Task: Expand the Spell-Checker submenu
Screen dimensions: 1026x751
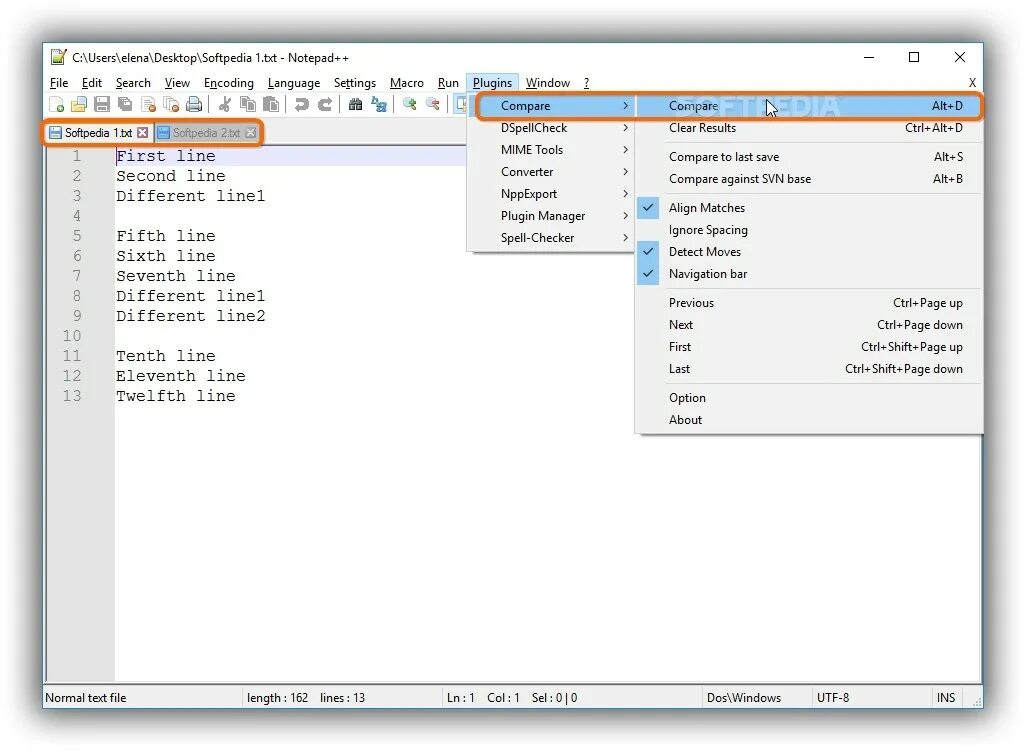Action: [531, 237]
